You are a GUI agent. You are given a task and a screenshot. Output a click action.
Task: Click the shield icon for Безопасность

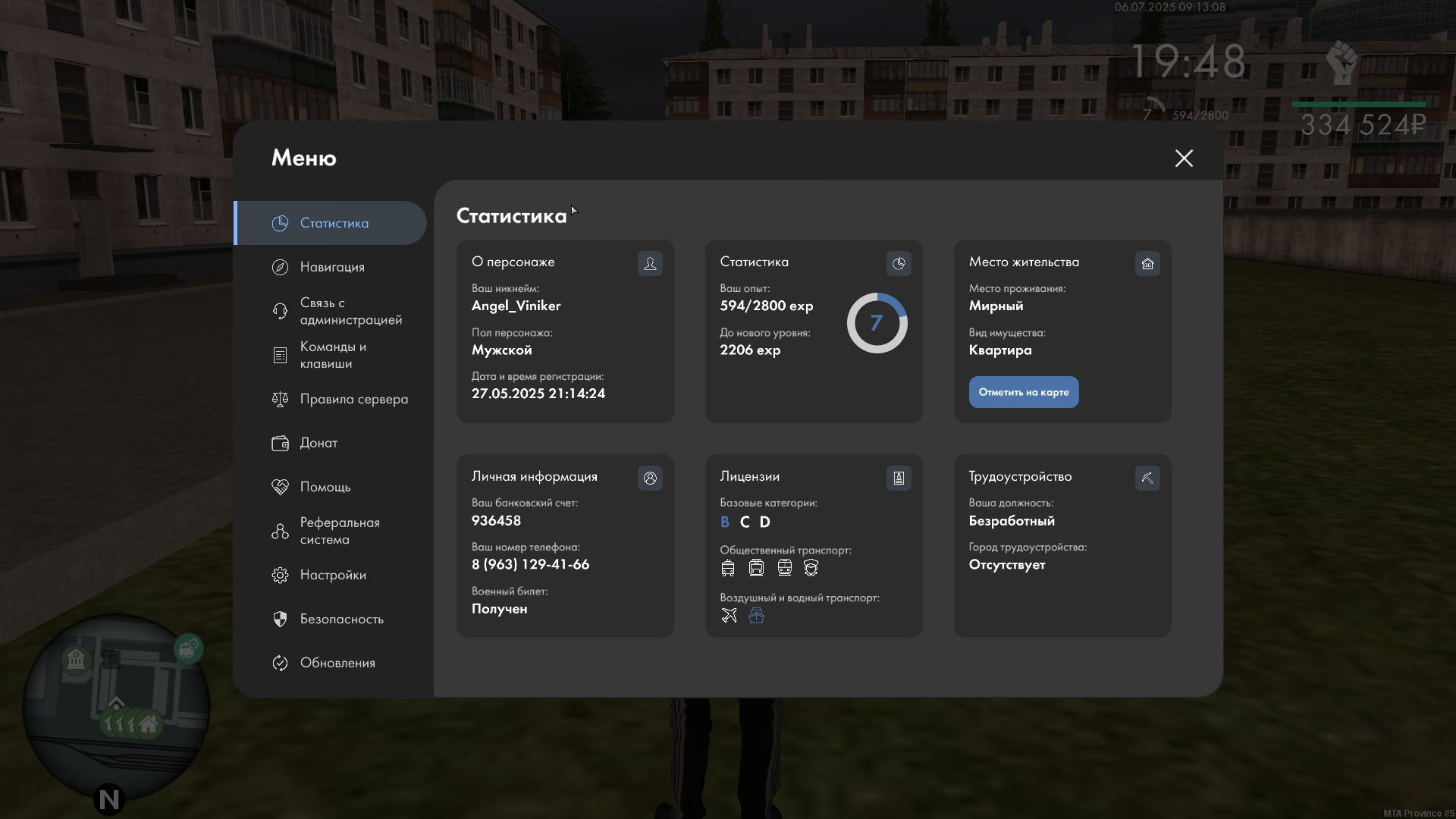[280, 619]
